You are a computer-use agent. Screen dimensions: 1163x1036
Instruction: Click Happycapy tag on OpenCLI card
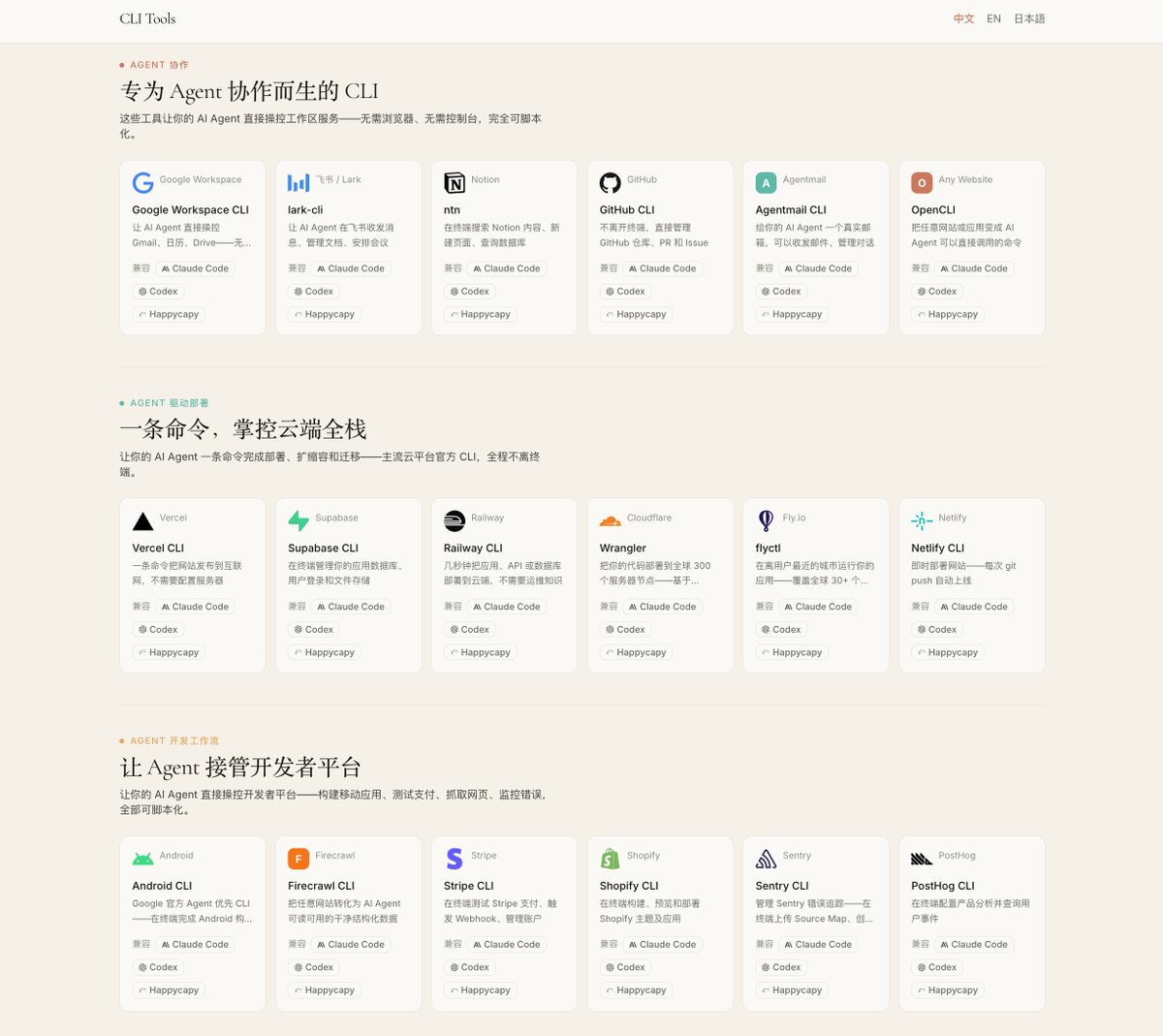[948, 314]
